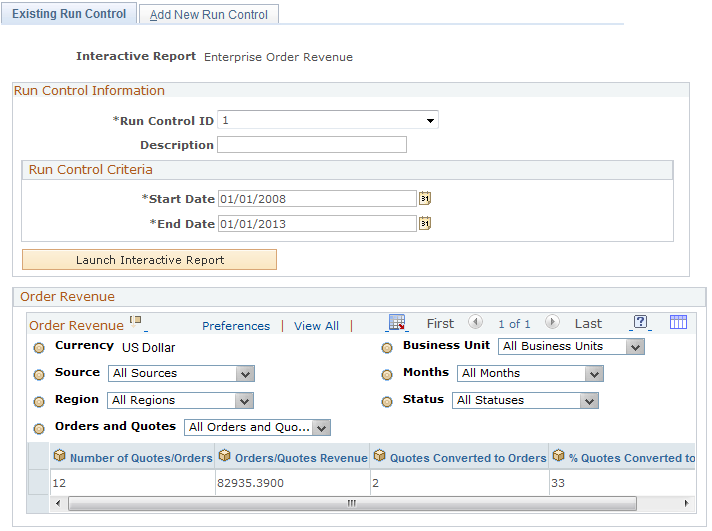Select the grid row selector cell

click(39, 482)
